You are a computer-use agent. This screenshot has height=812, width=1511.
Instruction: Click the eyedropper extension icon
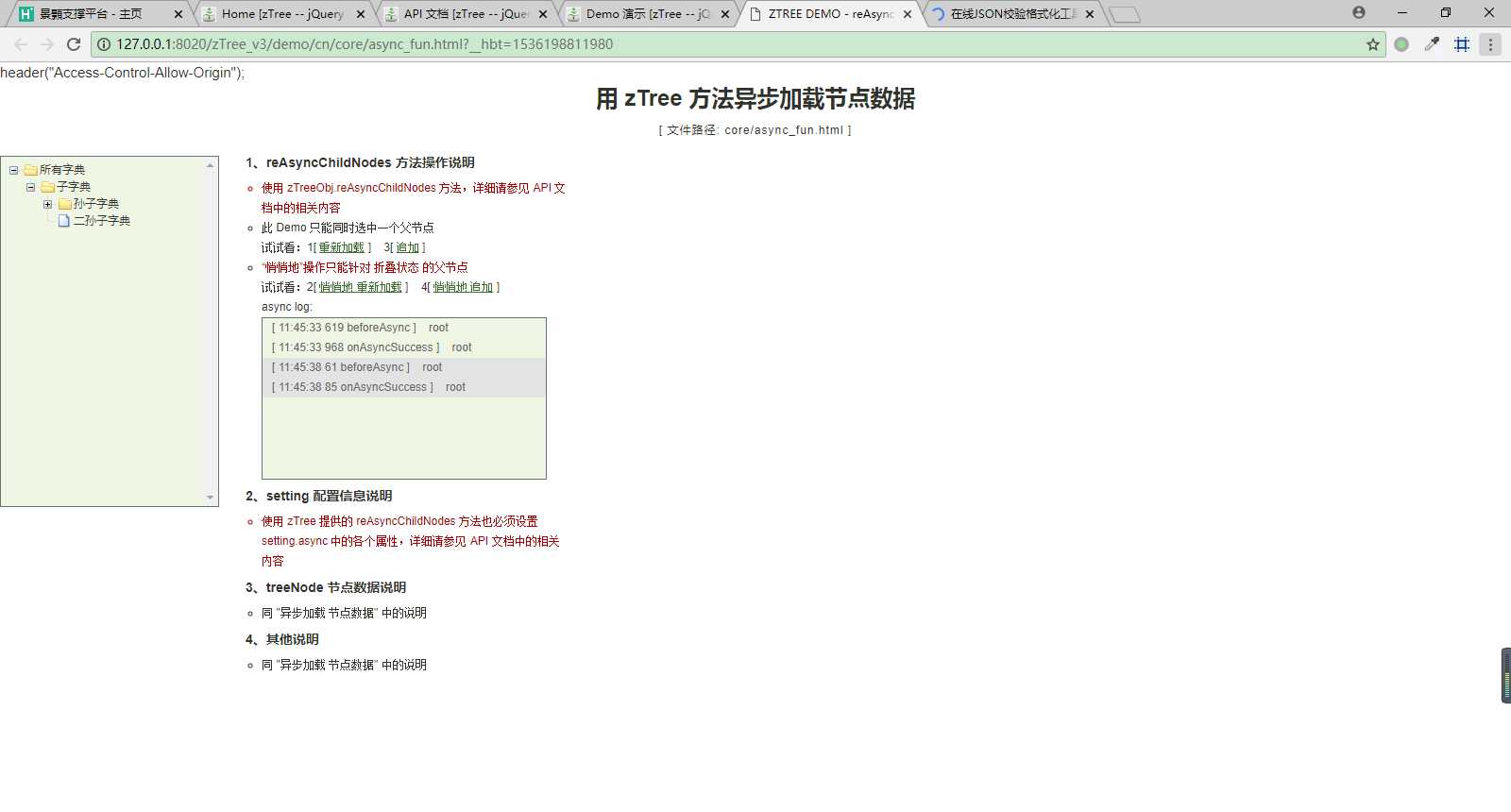click(1432, 44)
